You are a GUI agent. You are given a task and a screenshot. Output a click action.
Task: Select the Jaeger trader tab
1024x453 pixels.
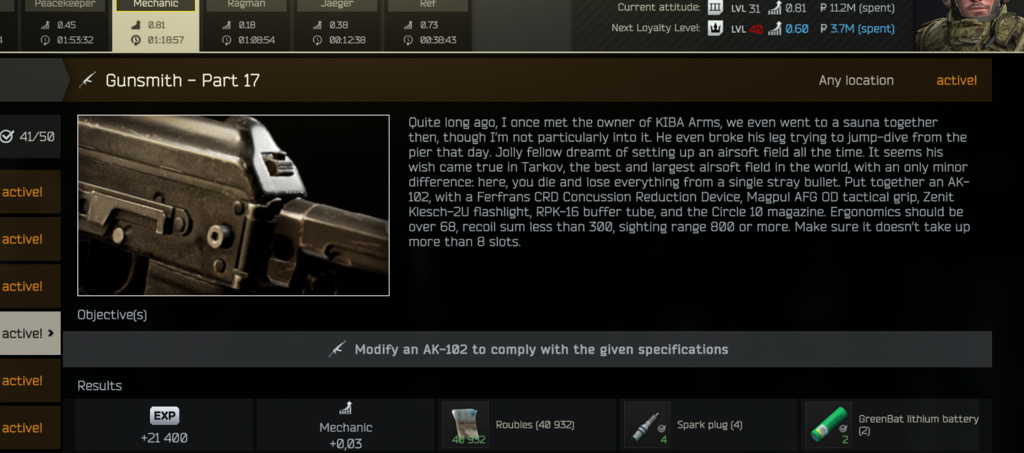(x=337, y=25)
